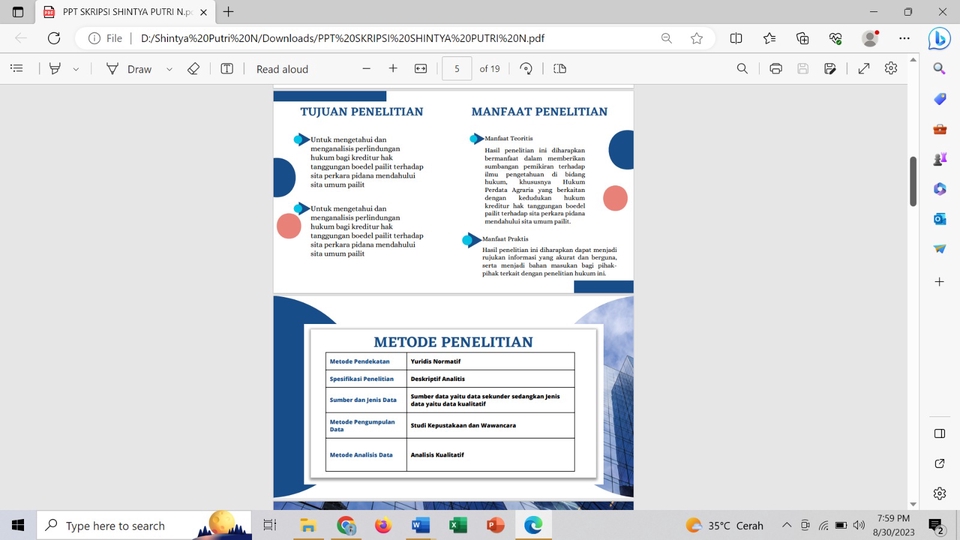Select the Erase tool
This screenshot has height=540, width=960.
pos(193,69)
